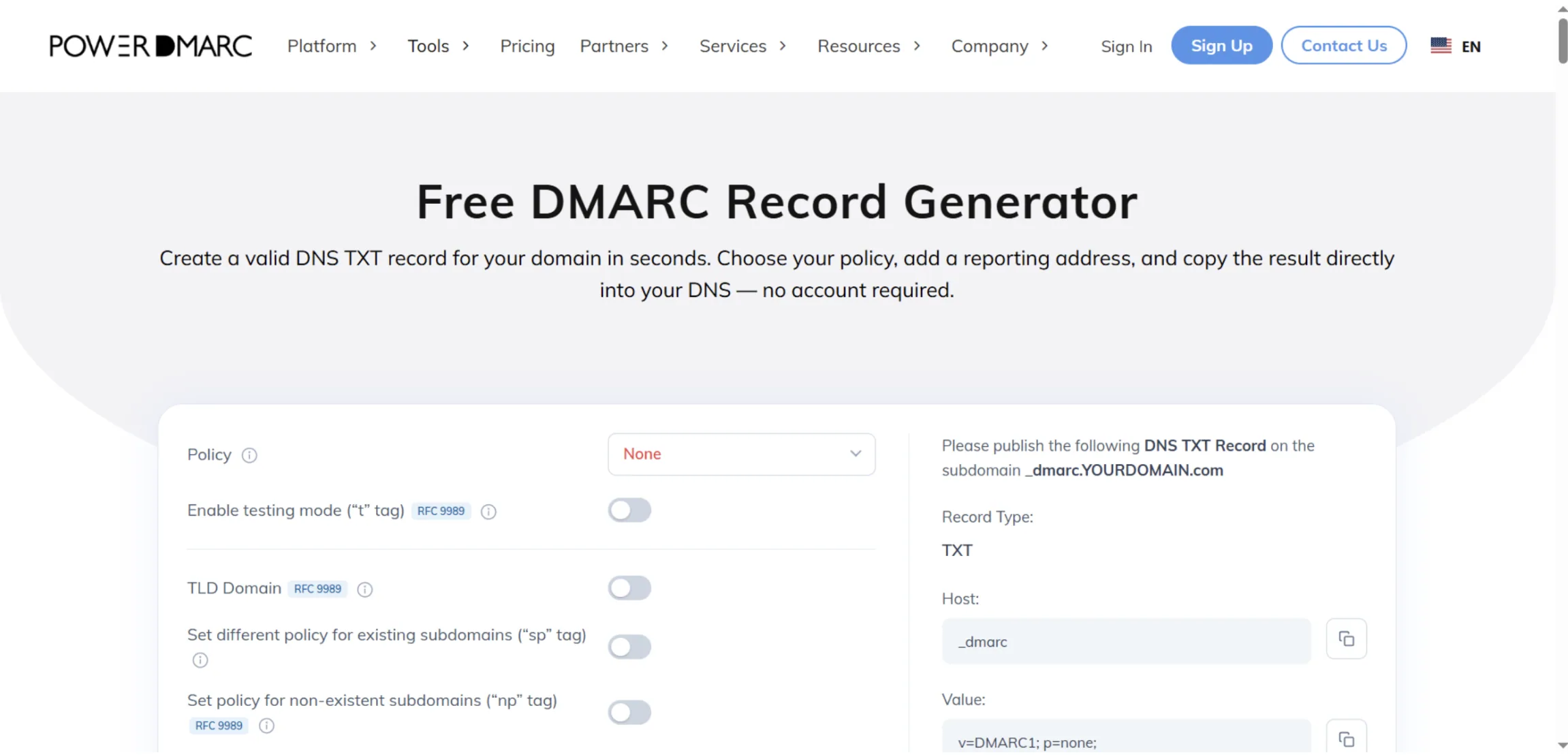
Task: Expand the Tools menu chevron
Action: (x=466, y=46)
